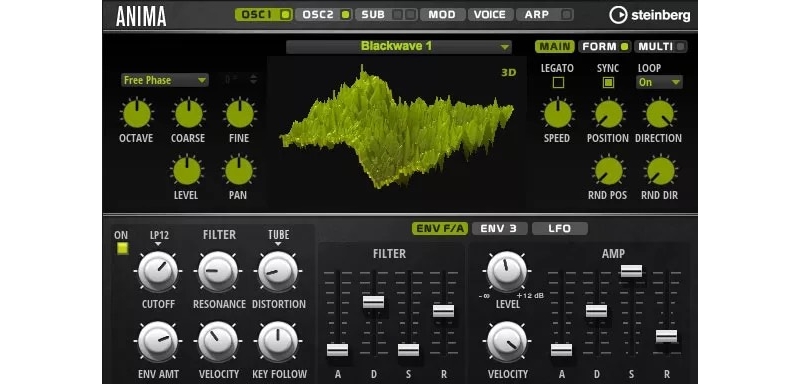800x384 pixels.
Task: Click the amp envelope Sustain fader
Action: point(631,271)
